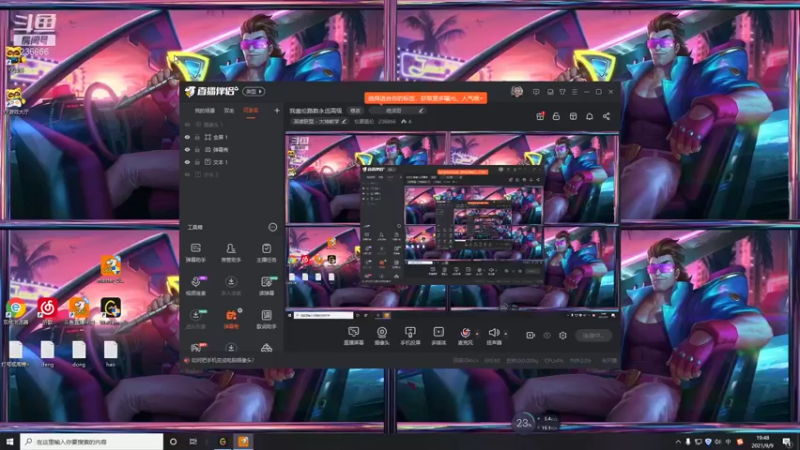The image size is (800, 450).
Task: Open the help link about phone camera at bottom
Action: tap(222, 360)
